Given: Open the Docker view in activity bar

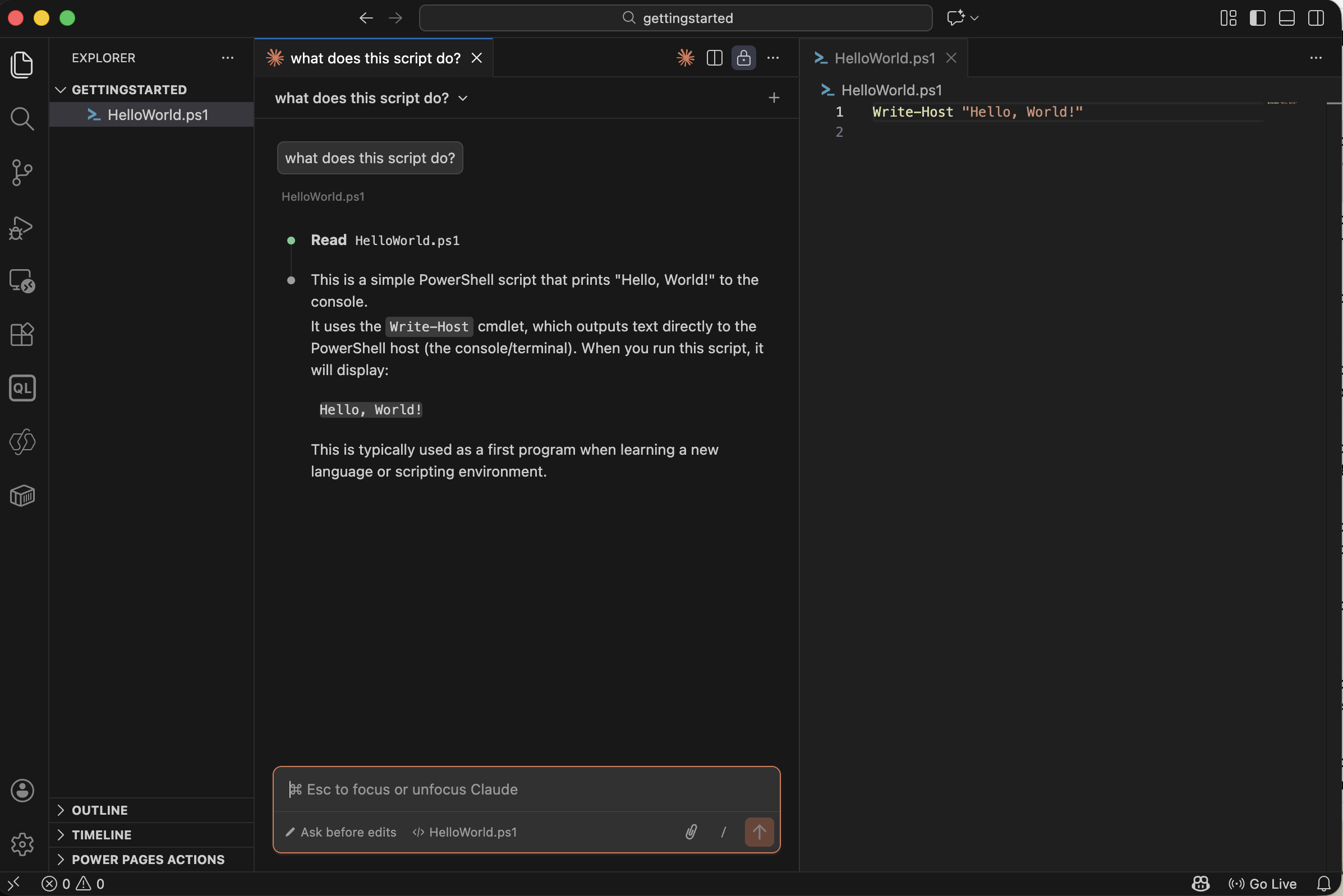Looking at the screenshot, I should pos(22,496).
